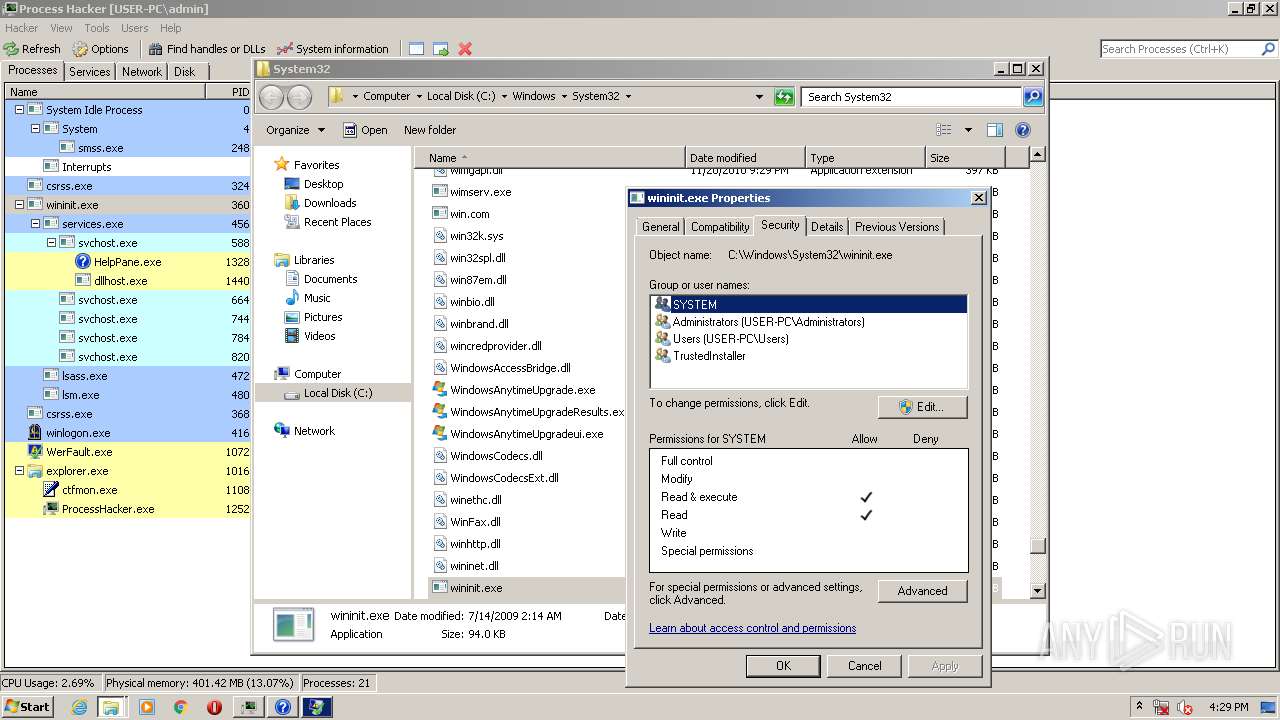Screen dimensions: 1280x720
Task: Click the Advanced permissions button
Action: [x=922, y=591]
